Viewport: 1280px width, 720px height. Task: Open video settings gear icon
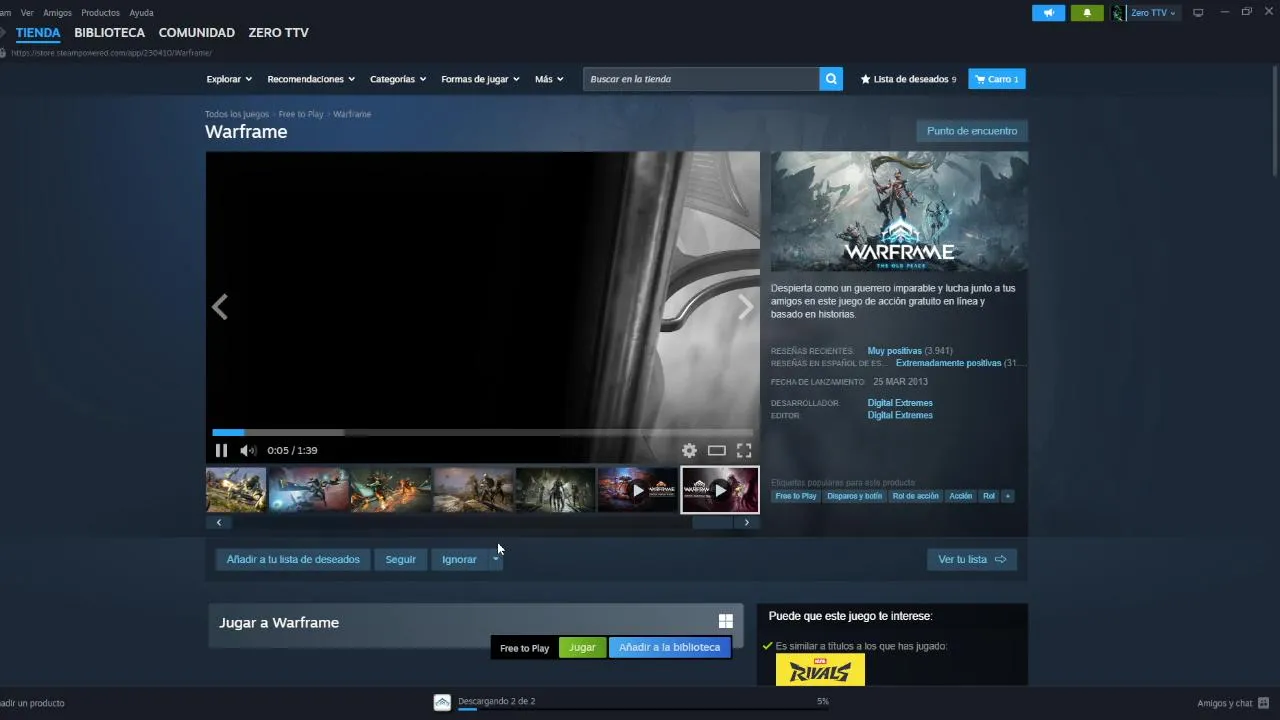click(689, 450)
